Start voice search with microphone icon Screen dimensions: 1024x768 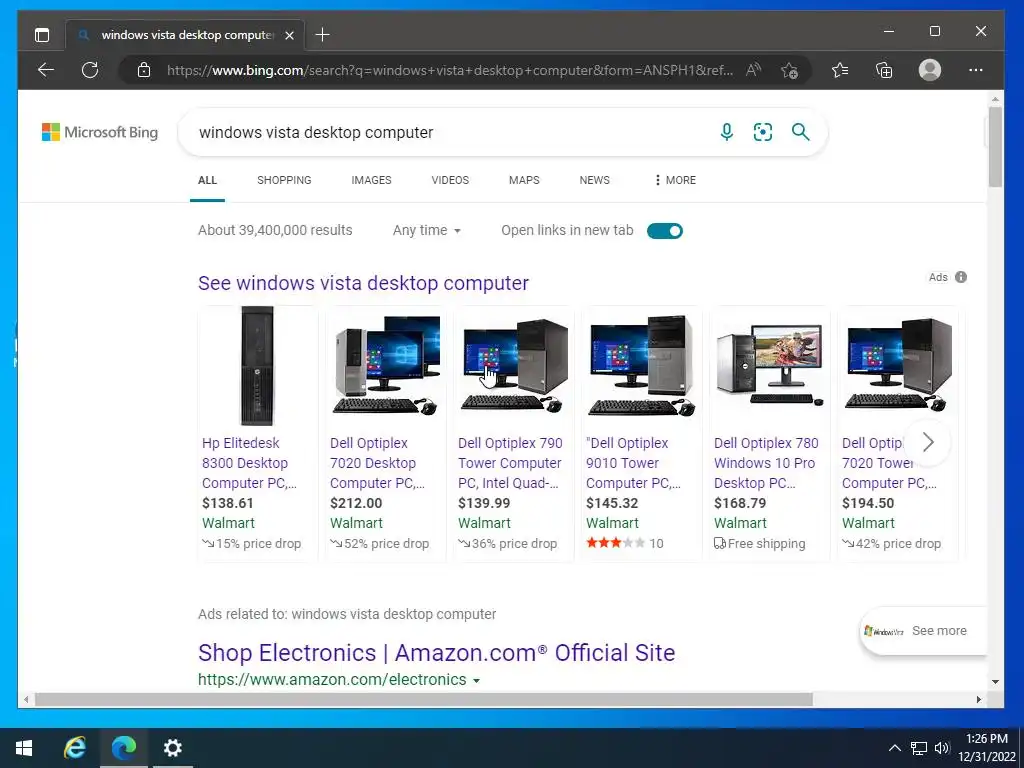pyautogui.click(x=727, y=132)
